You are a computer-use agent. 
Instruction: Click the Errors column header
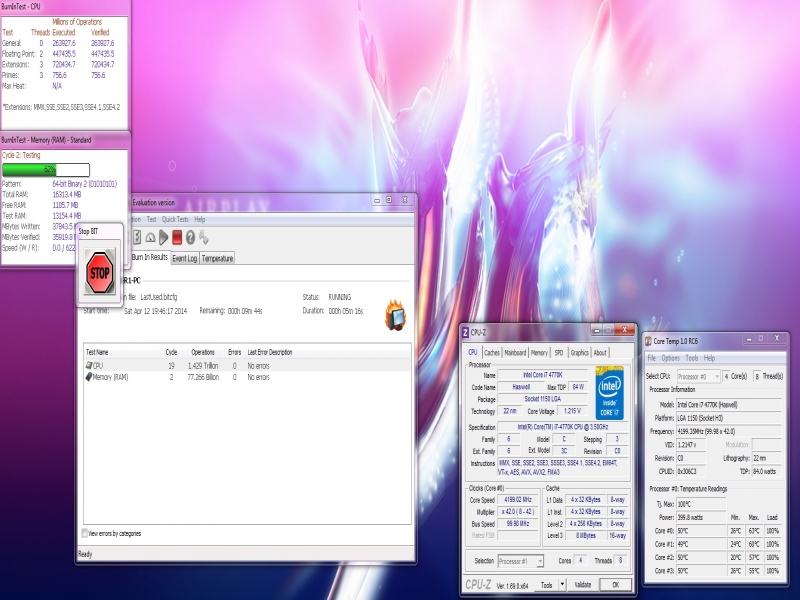[234, 352]
